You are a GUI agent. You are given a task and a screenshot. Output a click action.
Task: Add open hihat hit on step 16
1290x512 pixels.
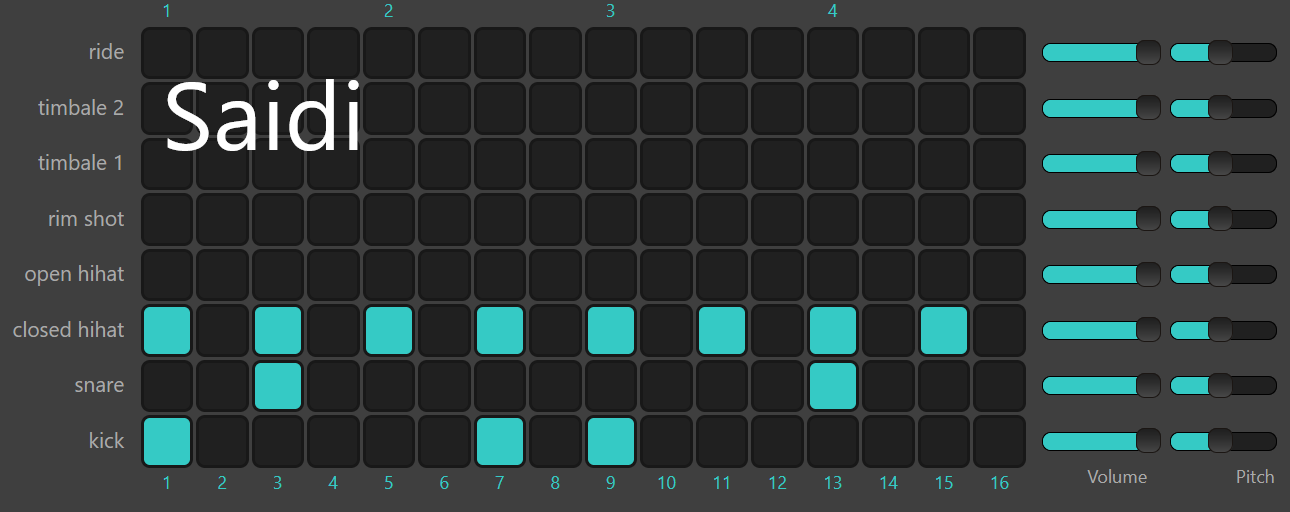point(999,275)
